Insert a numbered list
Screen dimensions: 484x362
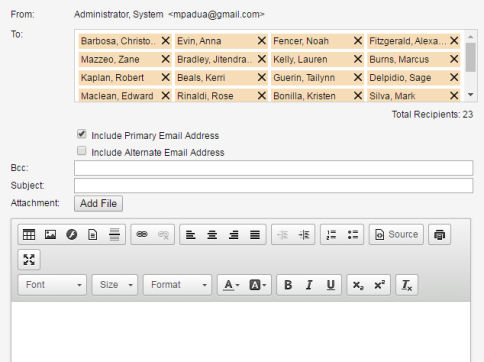(x=331, y=235)
